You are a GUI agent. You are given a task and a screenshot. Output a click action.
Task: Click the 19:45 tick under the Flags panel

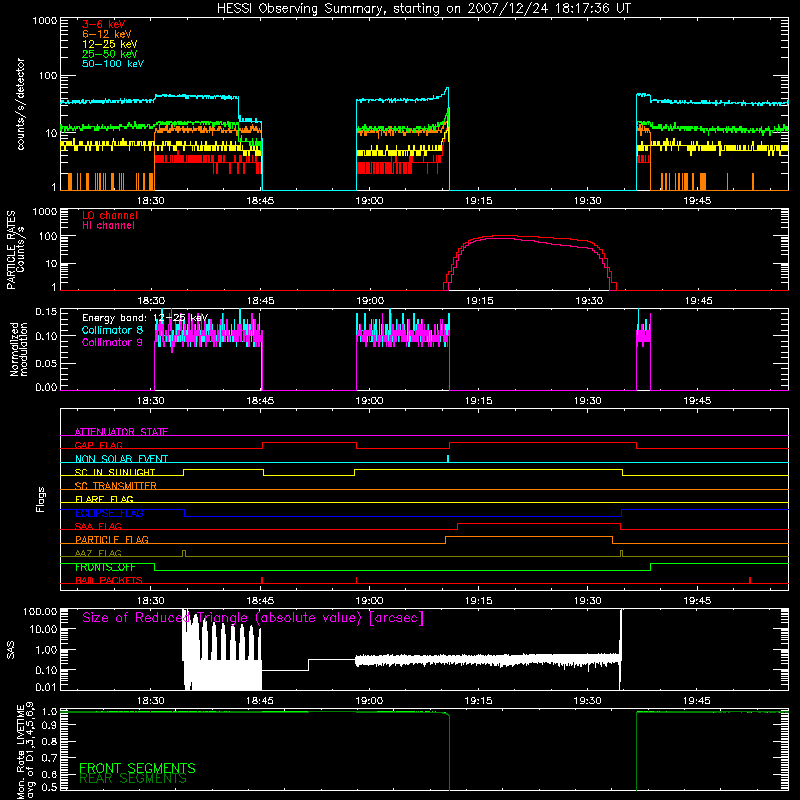click(697, 601)
